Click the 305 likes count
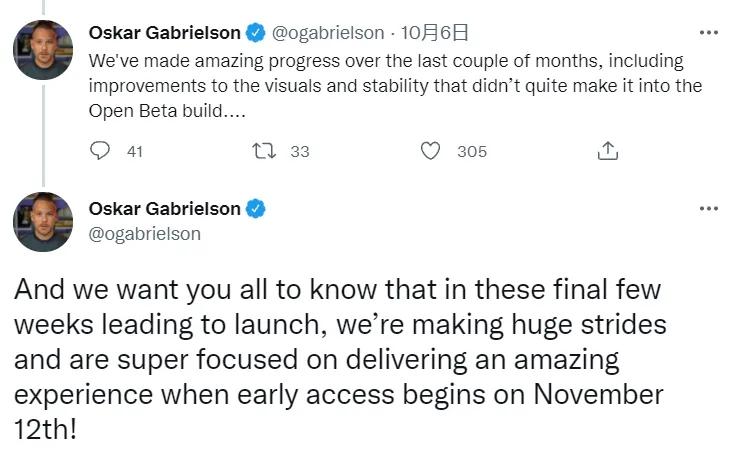 pyautogui.click(x=471, y=152)
